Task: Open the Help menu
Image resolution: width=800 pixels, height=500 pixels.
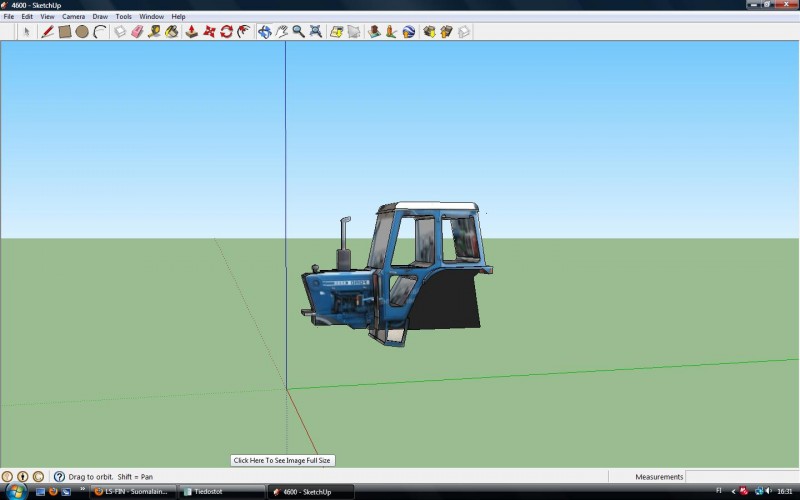Action: coord(178,16)
